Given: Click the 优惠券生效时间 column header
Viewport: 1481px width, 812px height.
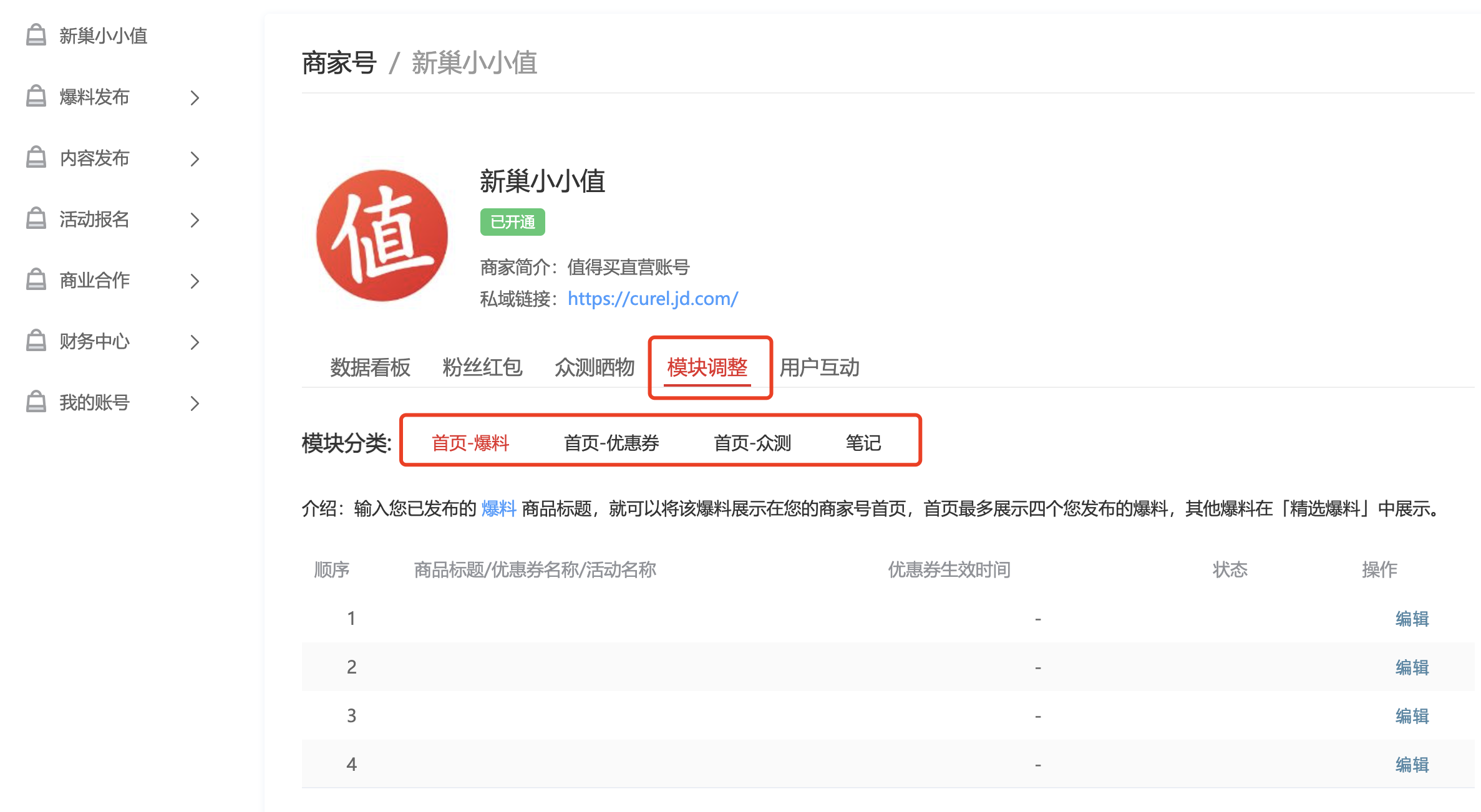Looking at the screenshot, I should (x=949, y=569).
